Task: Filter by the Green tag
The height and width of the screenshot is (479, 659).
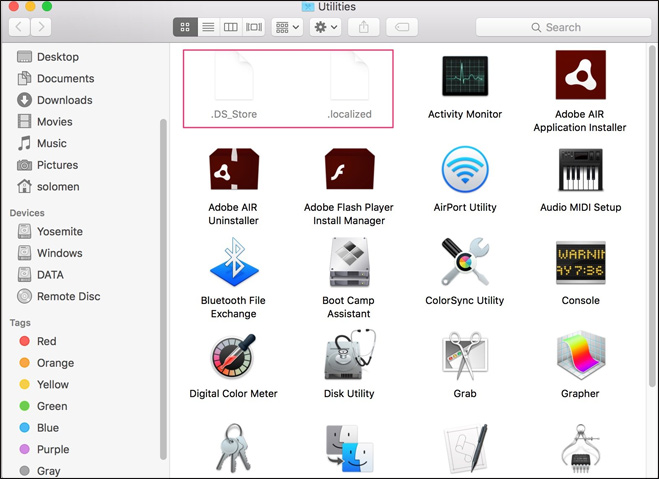Action: [x=43, y=406]
